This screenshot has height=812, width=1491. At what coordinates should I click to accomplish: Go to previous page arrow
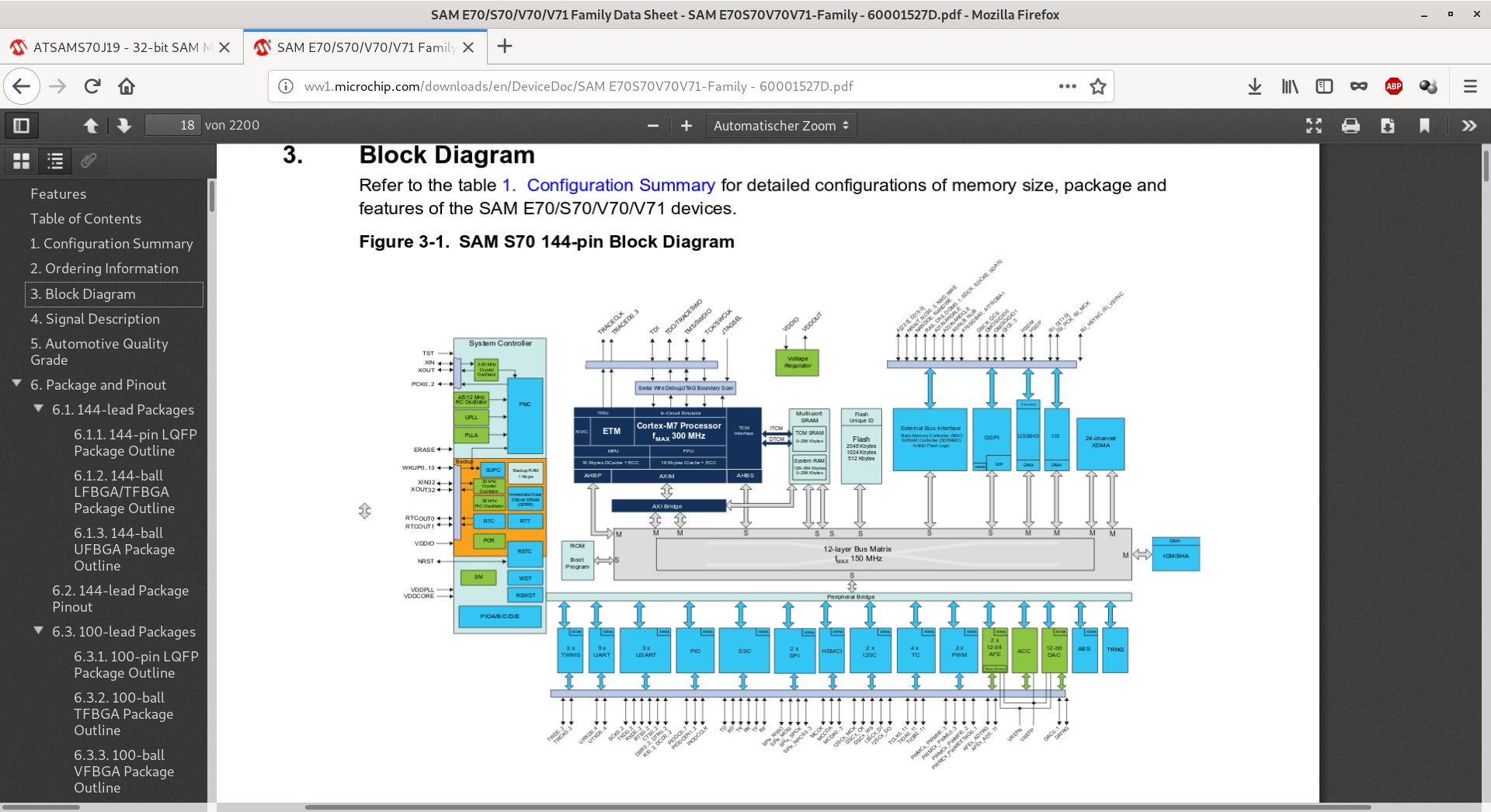pos(91,126)
